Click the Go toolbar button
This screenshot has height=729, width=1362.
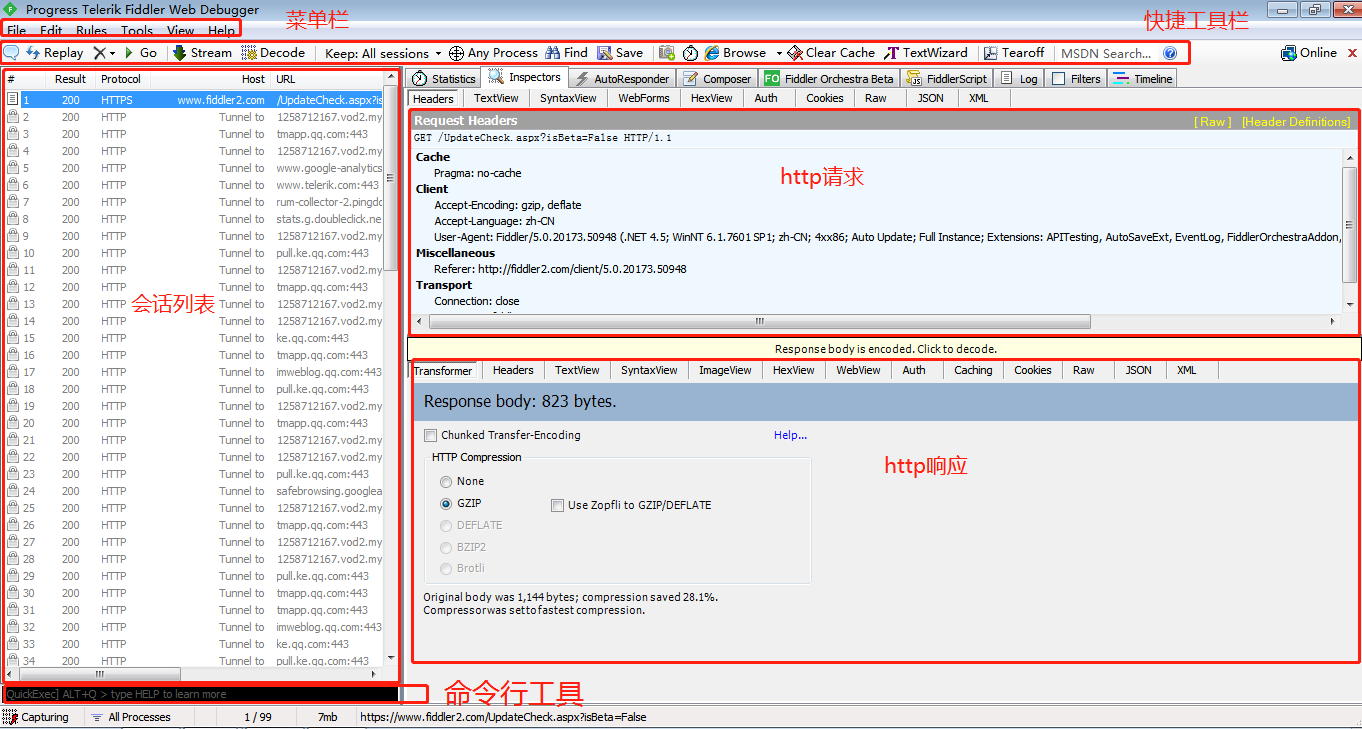tap(140, 53)
